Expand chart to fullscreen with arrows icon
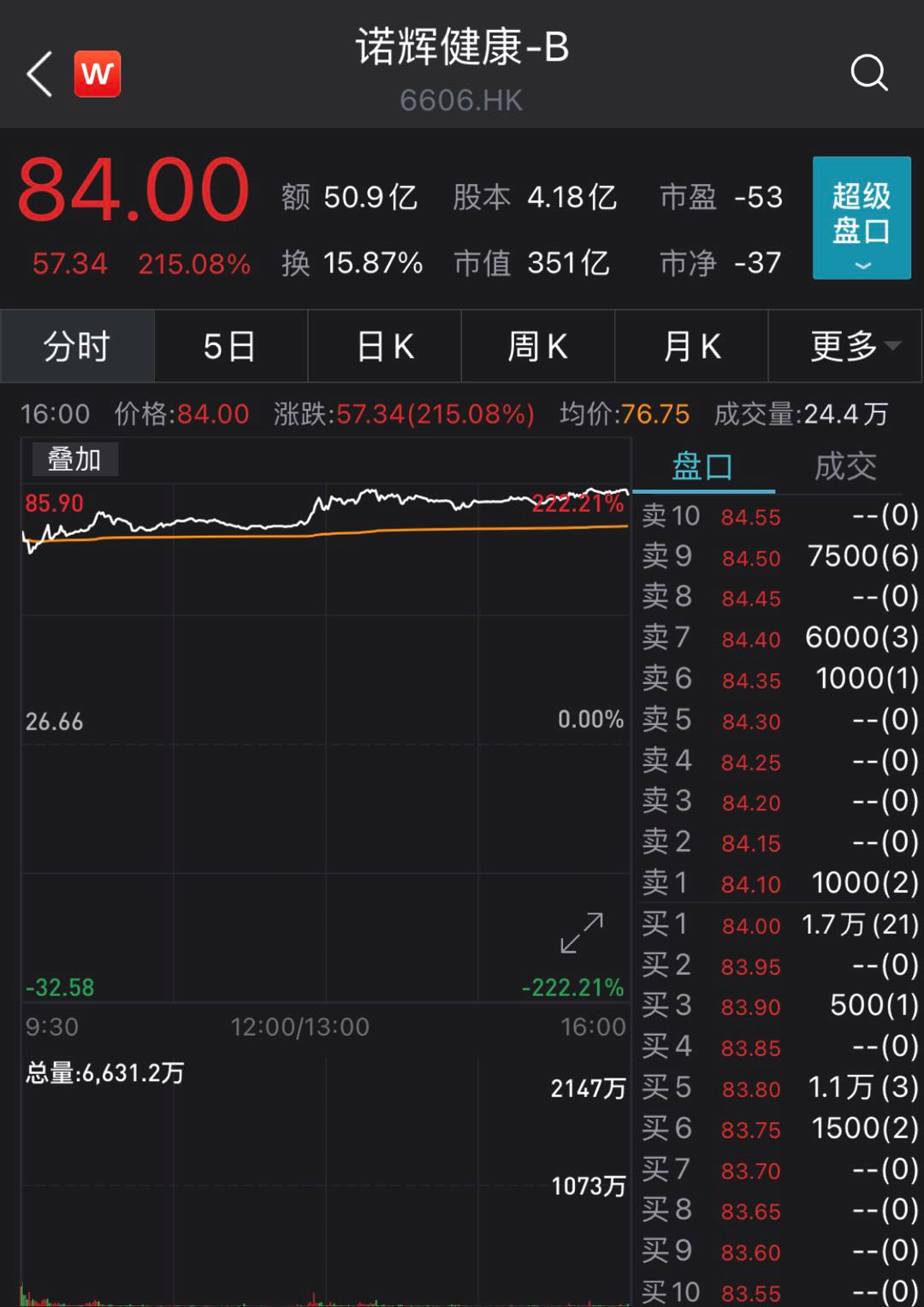This screenshot has width=924, height=1307. click(582, 932)
